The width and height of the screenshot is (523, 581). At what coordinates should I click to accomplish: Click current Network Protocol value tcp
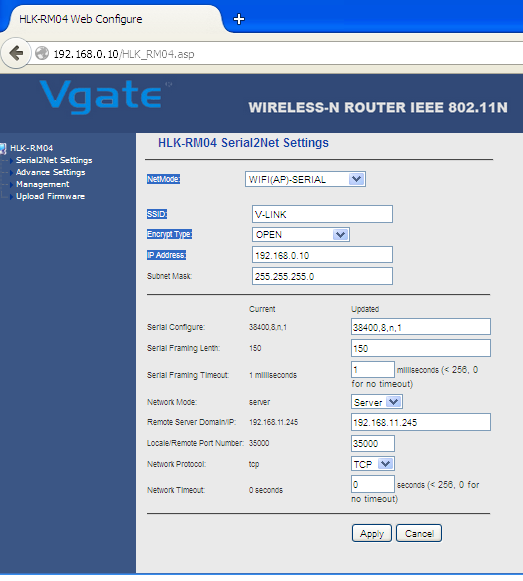[x=254, y=464]
